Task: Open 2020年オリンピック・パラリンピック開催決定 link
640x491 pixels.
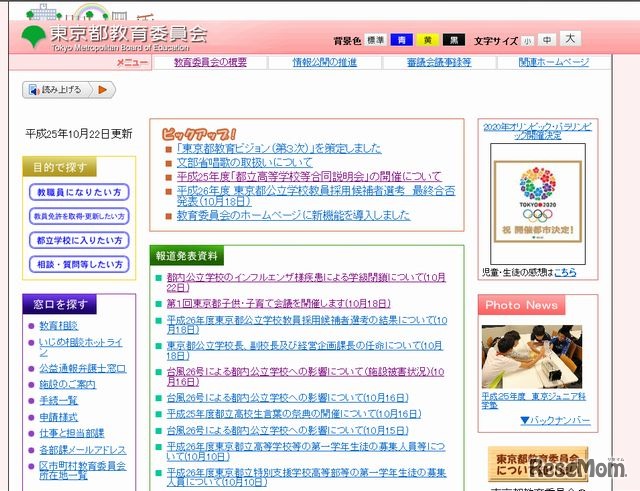Action: tap(538, 131)
